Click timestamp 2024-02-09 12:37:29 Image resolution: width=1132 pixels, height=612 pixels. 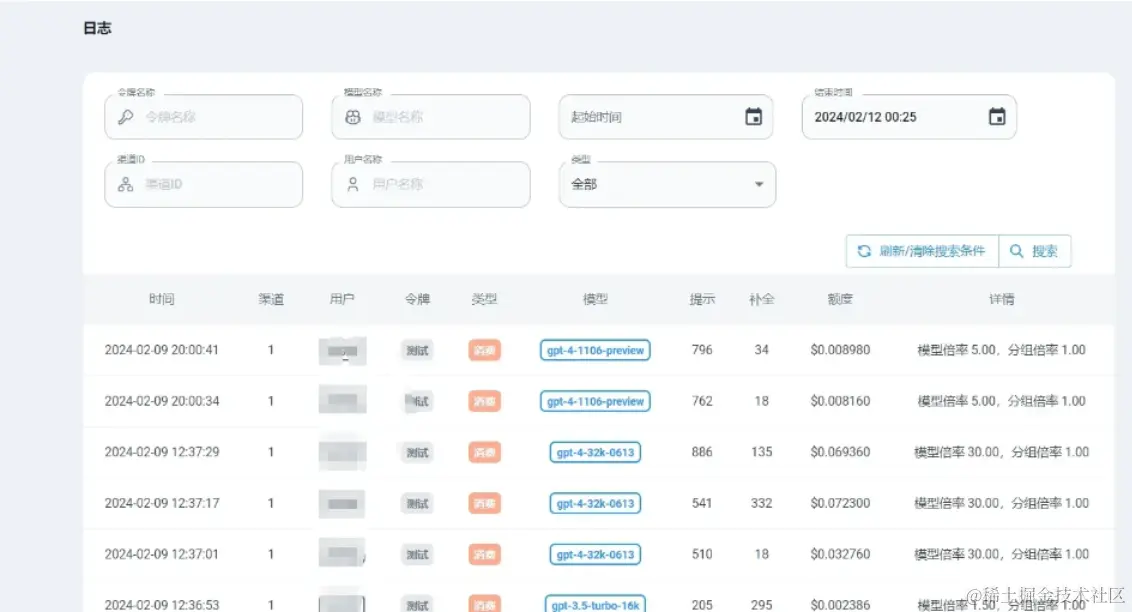tap(162, 453)
